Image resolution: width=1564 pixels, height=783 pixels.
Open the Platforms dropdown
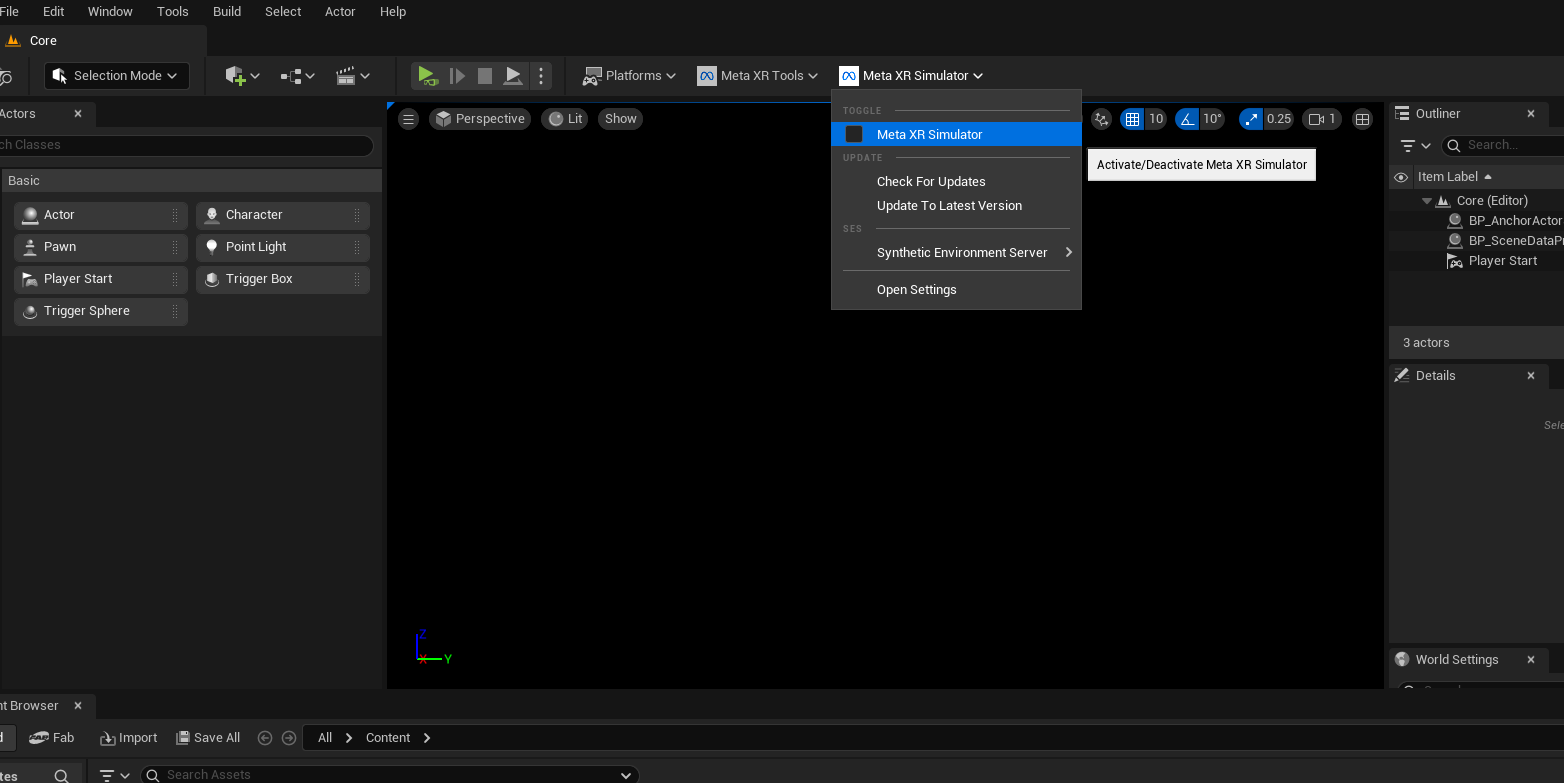pos(629,75)
